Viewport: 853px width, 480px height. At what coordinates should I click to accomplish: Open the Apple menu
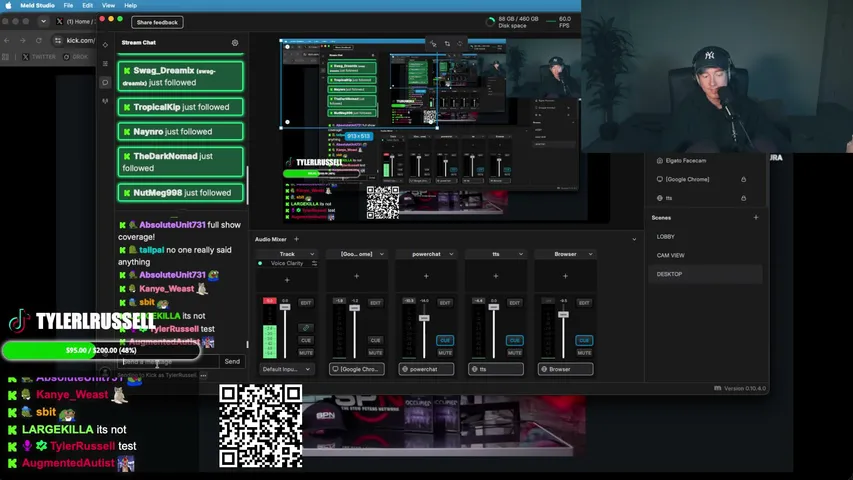click(8, 5)
